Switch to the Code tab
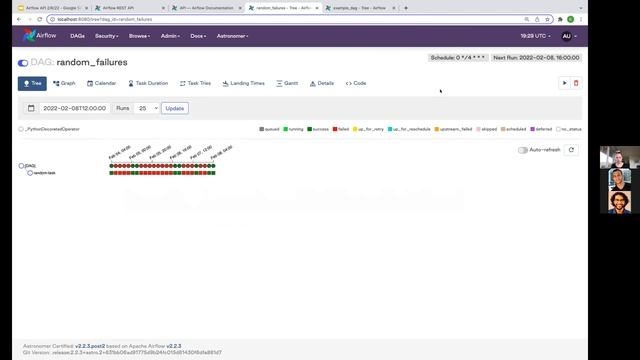Viewport: 640px width, 360px height. (x=356, y=83)
